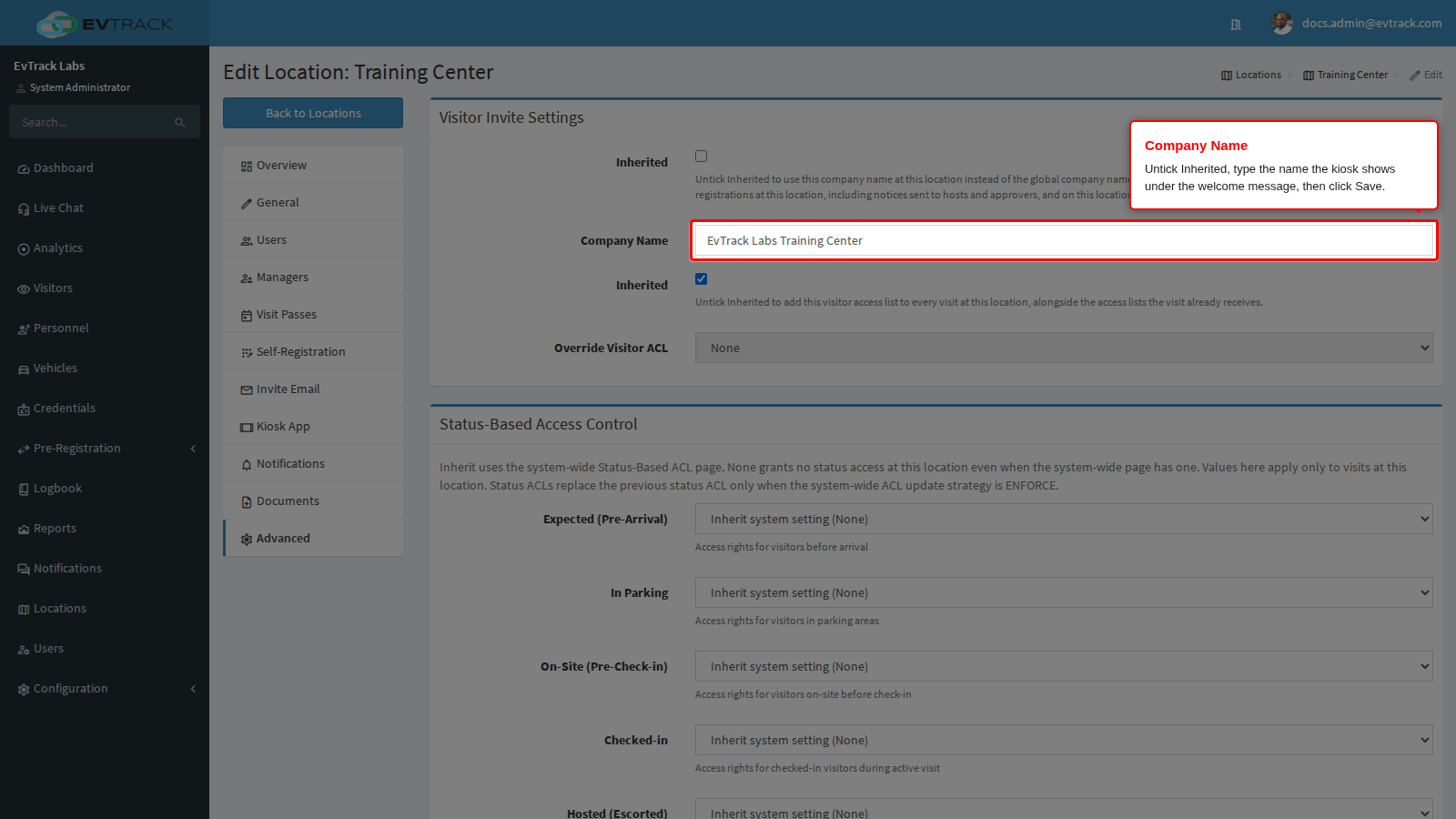This screenshot has width=1456, height=819.
Task: Switch to the Visit Passes tab
Action: (313, 315)
